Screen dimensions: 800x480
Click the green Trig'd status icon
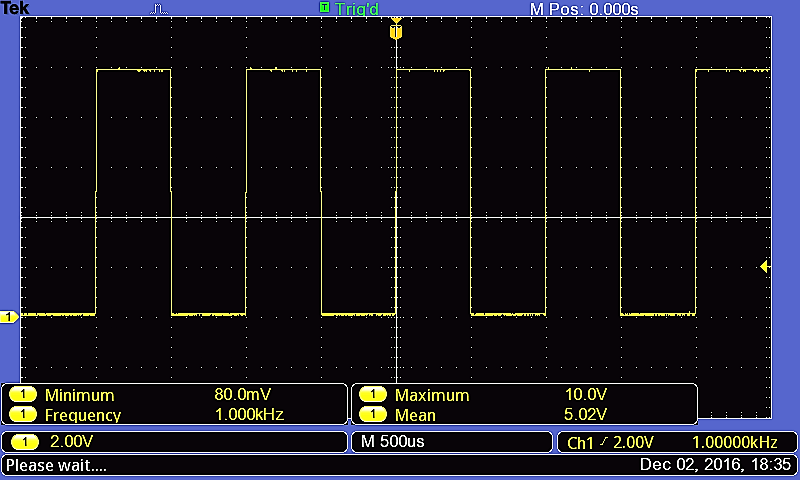pos(324,7)
